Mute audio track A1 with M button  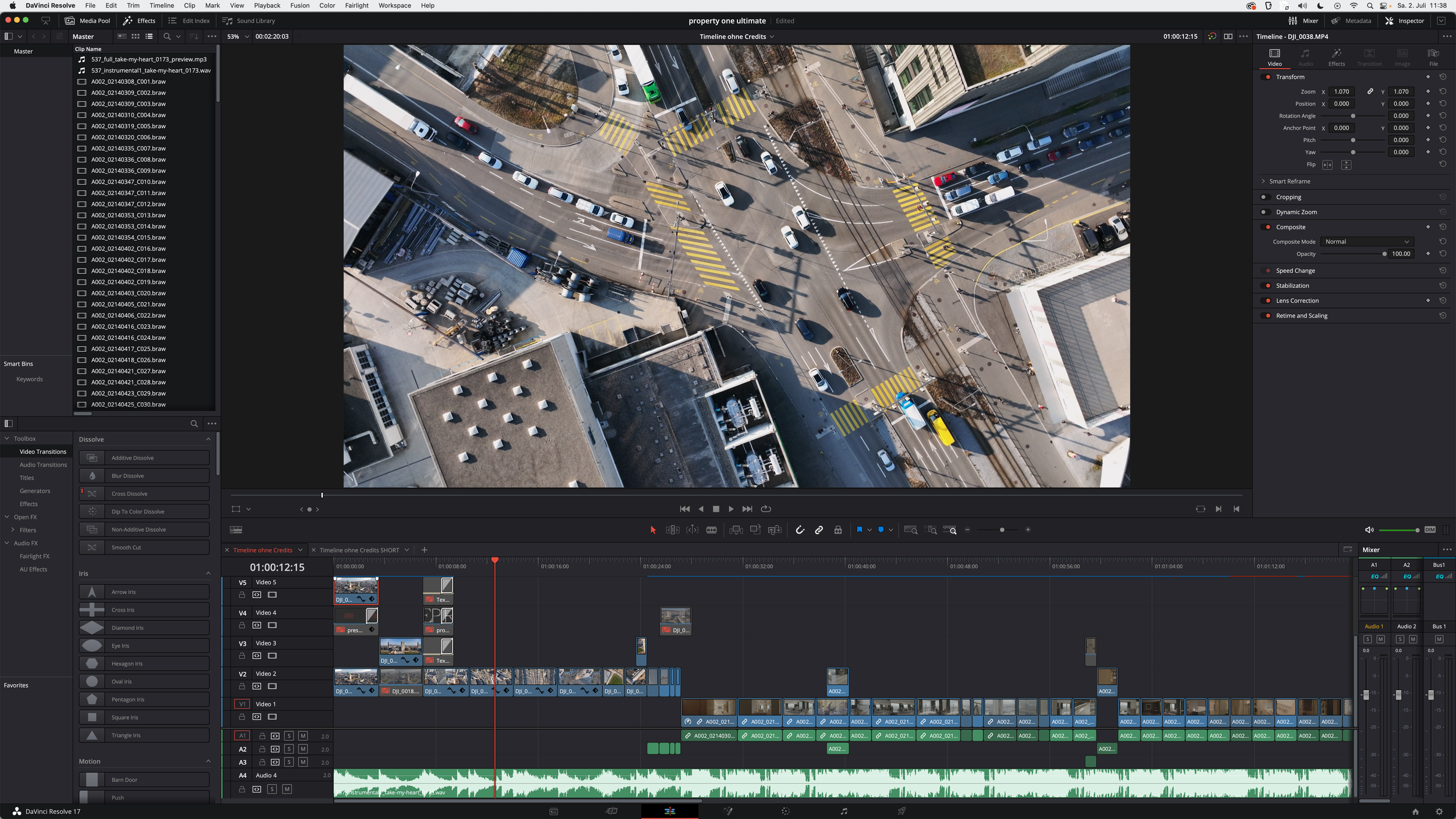303,736
